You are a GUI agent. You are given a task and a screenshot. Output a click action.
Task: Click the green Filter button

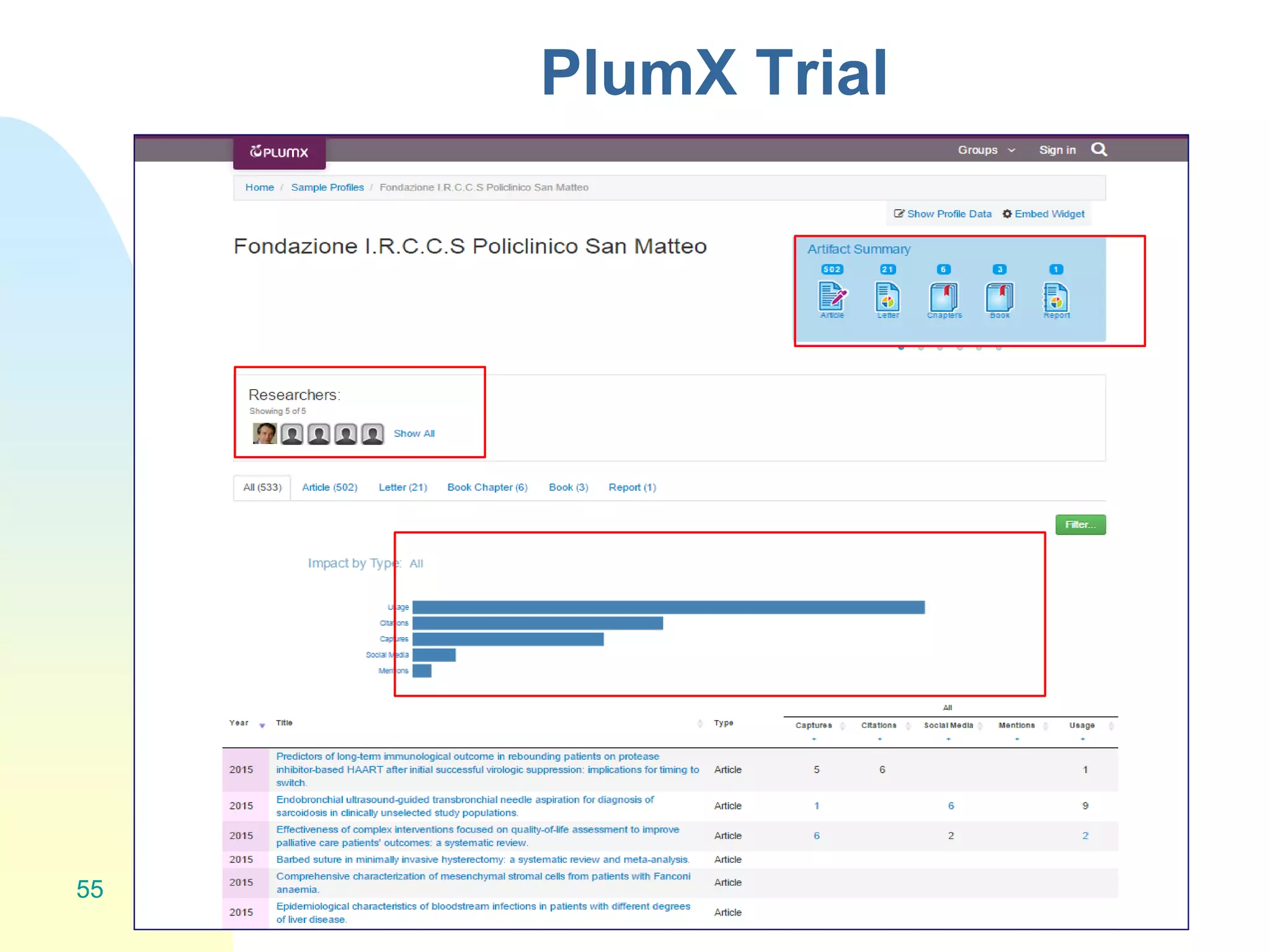click(1080, 524)
